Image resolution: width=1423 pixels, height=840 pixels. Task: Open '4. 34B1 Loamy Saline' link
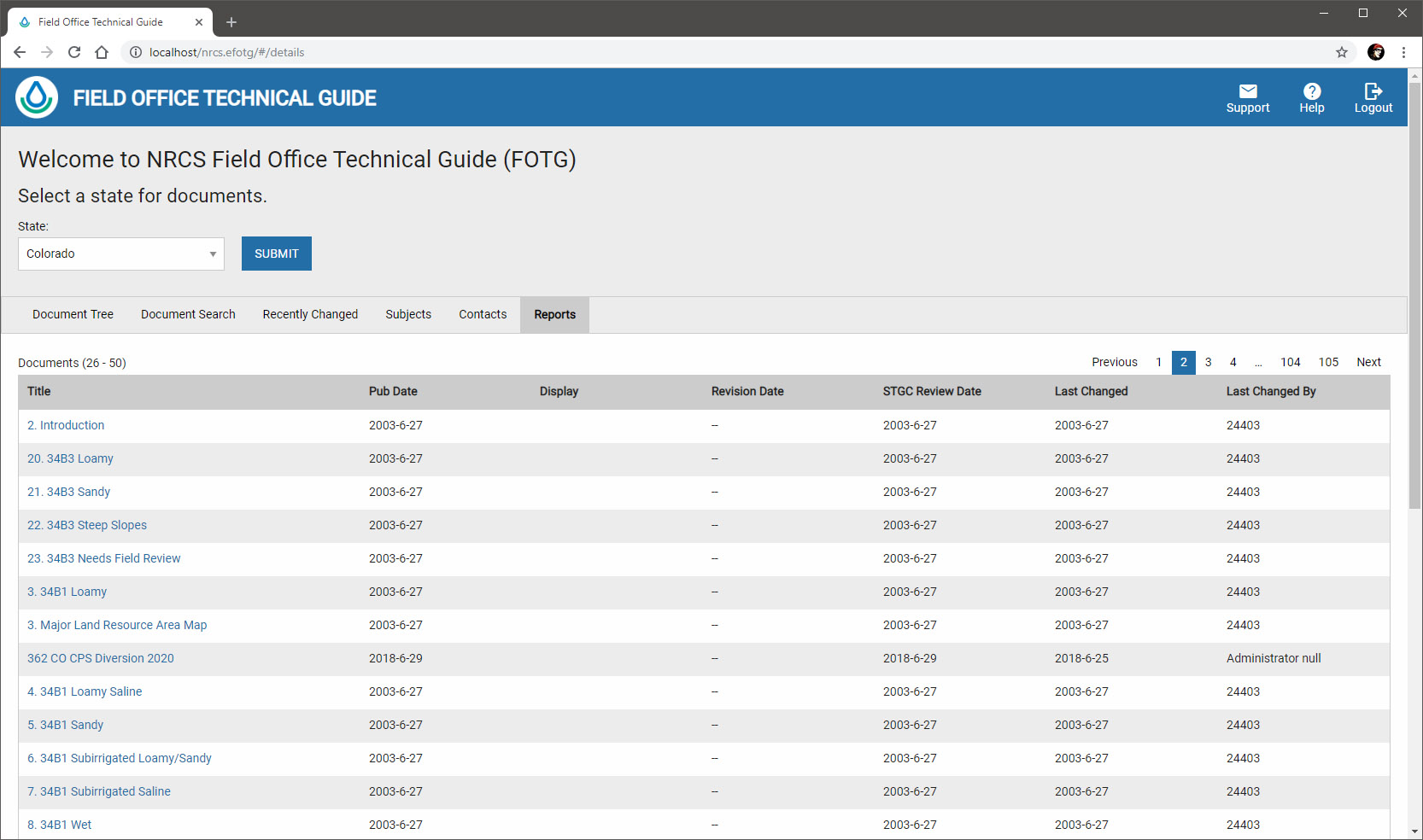click(85, 691)
